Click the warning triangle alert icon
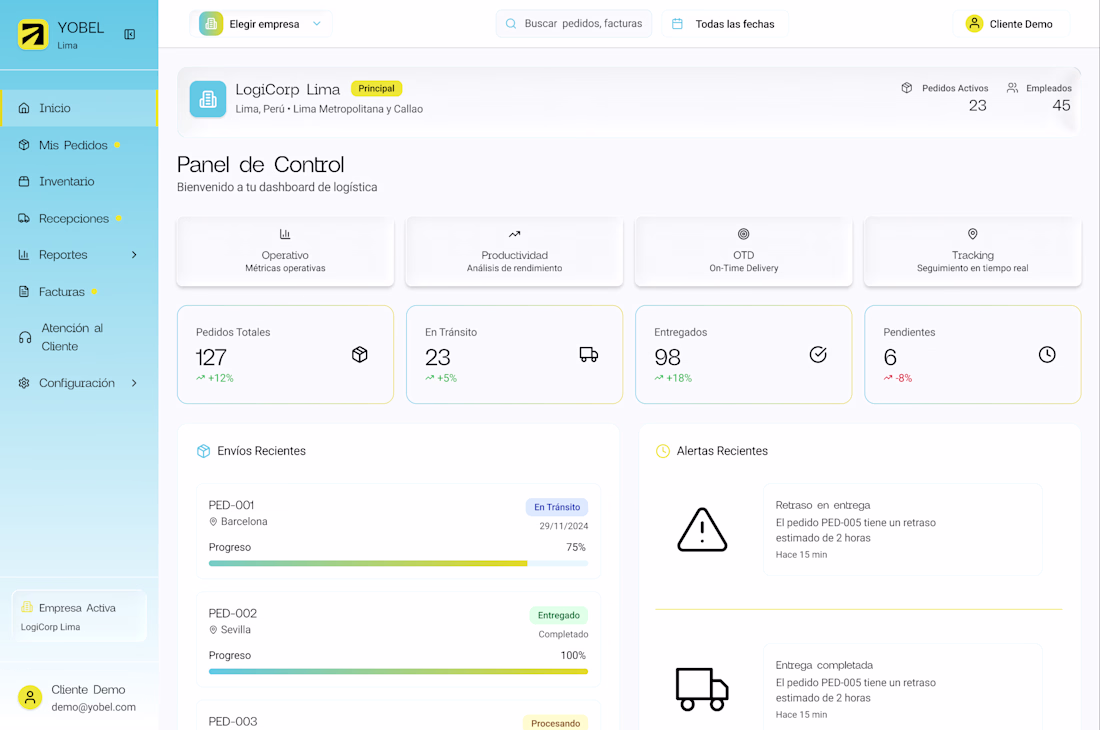This screenshot has height=730, width=1100. coord(702,529)
